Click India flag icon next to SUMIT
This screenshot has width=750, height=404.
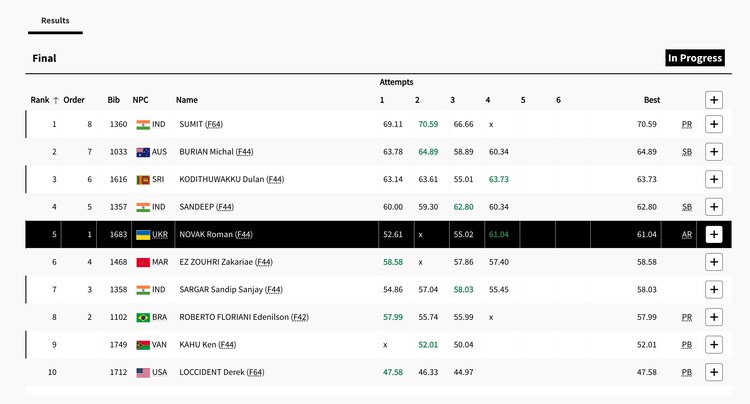point(142,125)
